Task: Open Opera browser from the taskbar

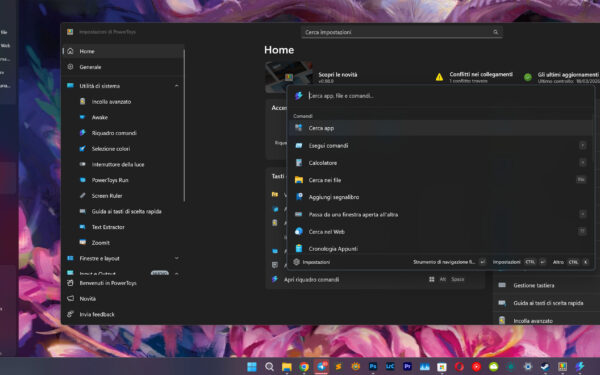Action: (459, 367)
